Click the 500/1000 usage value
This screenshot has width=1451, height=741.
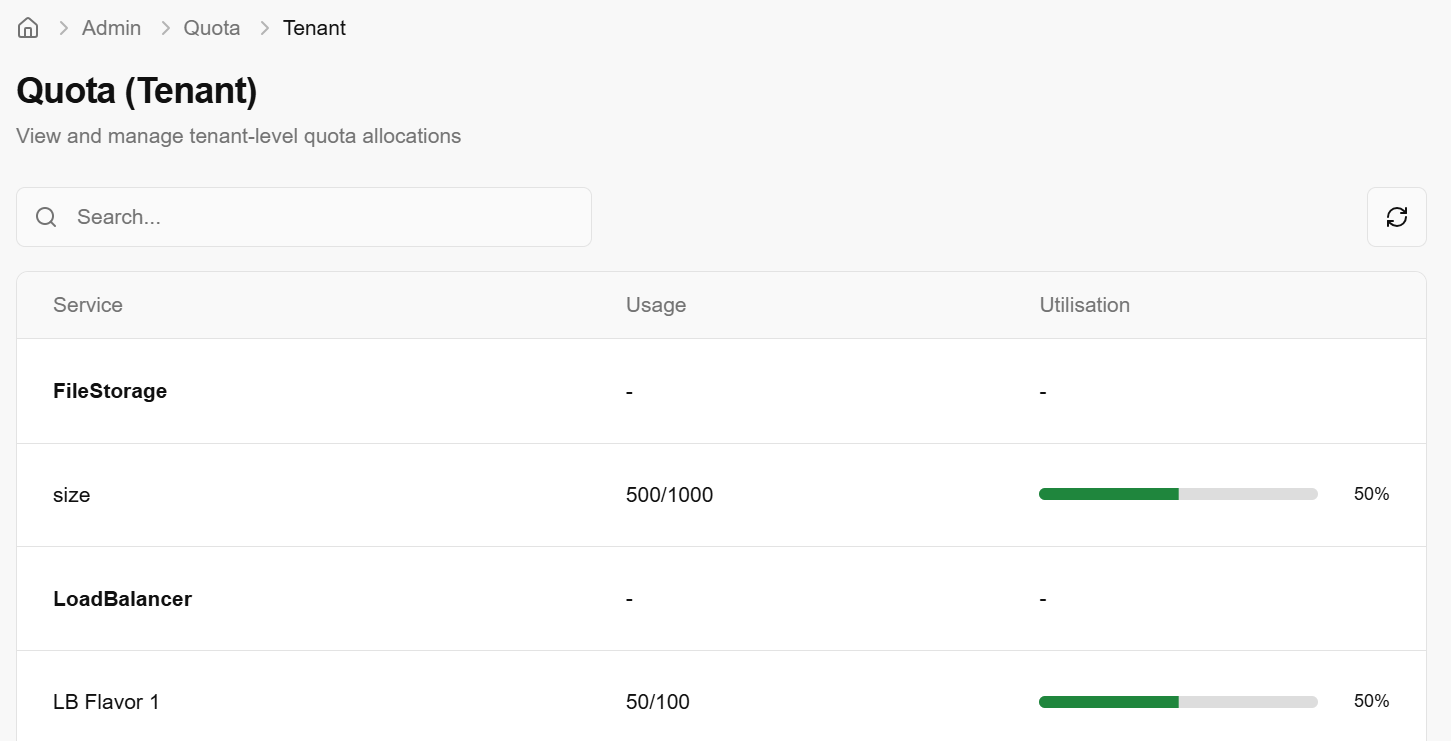669,495
